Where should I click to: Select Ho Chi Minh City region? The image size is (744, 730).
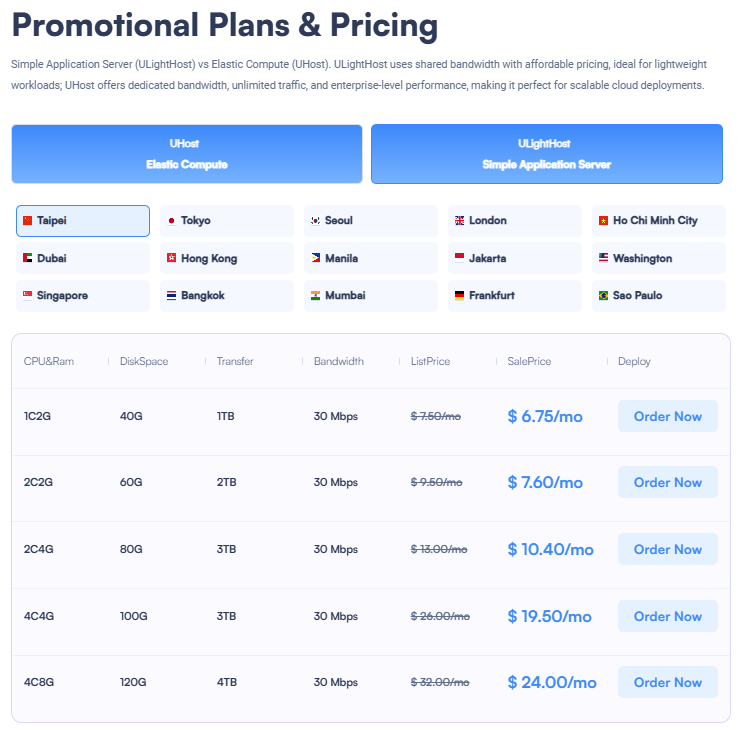tap(659, 221)
